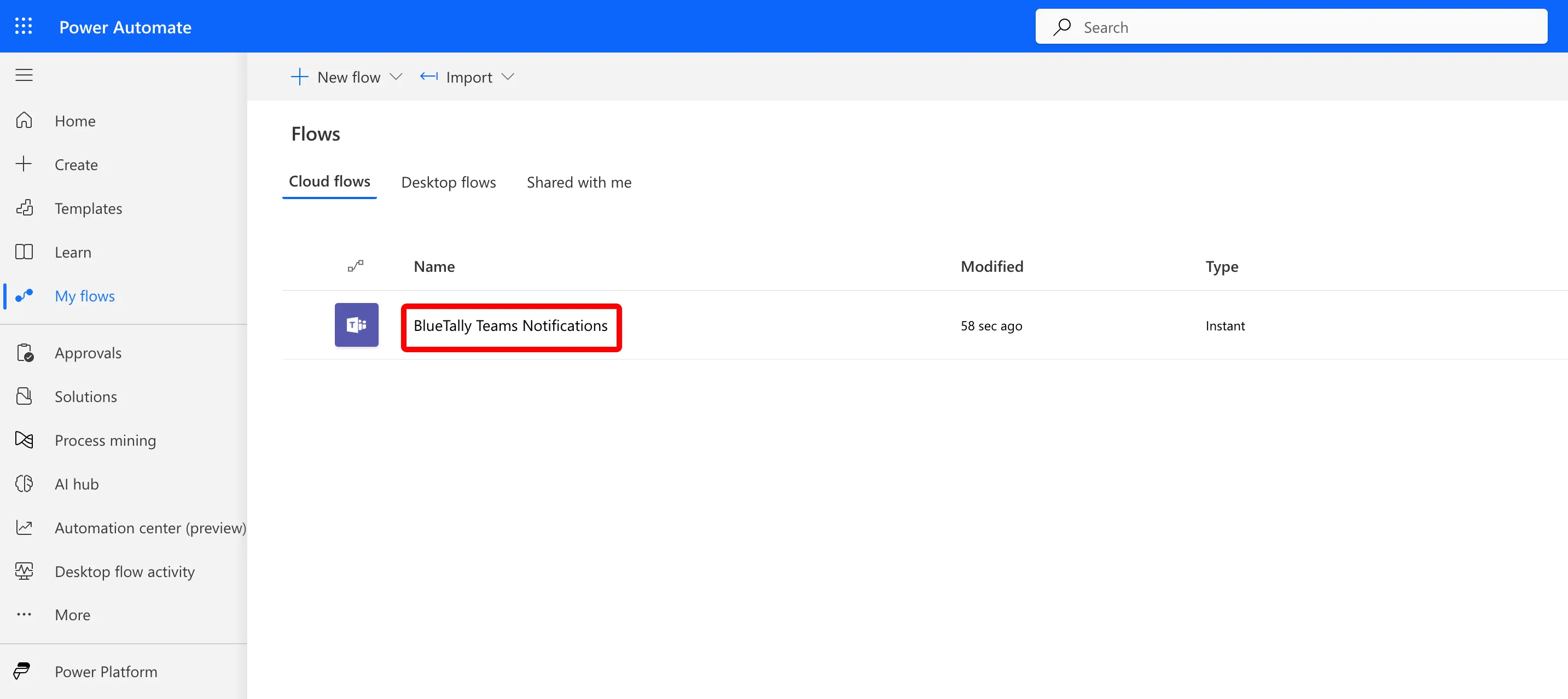Click the Teams icon of BlueTally flow
Image resolution: width=1568 pixels, height=699 pixels.
click(356, 325)
